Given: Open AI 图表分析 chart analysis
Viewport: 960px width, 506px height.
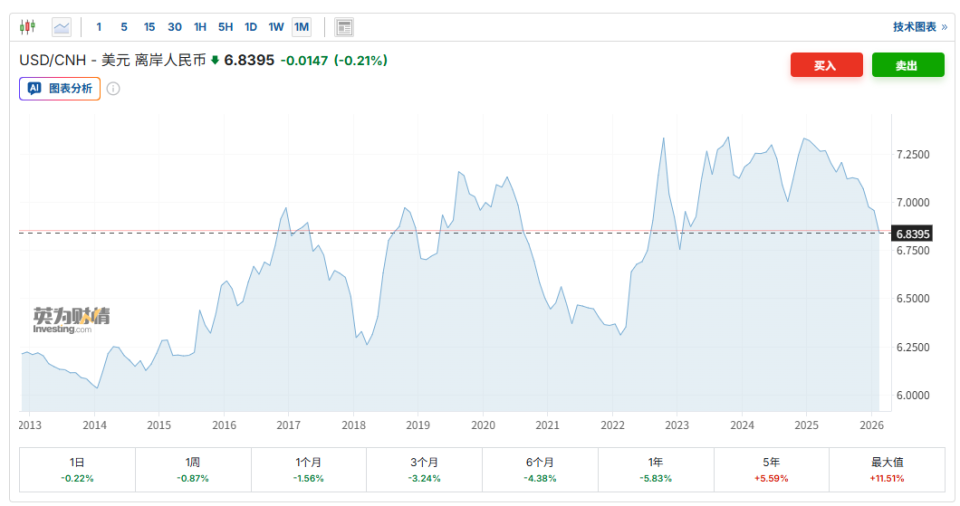Looking at the screenshot, I should click(x=60, y=88).
